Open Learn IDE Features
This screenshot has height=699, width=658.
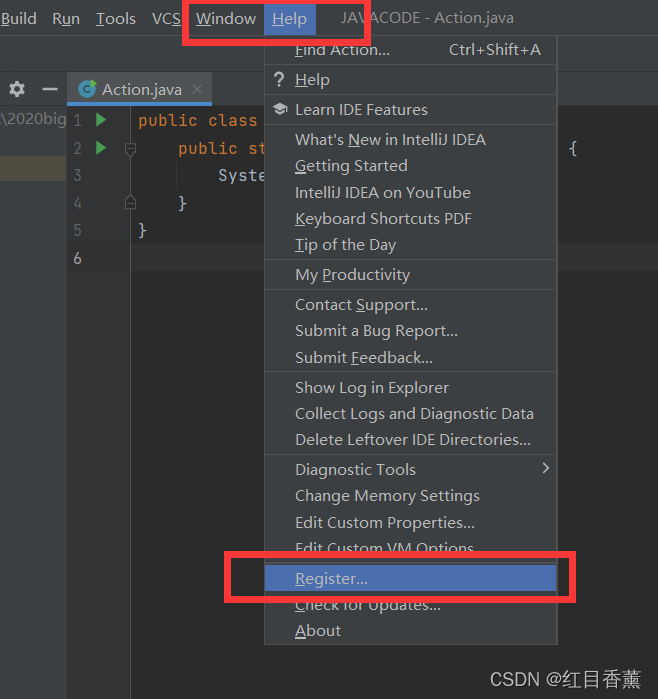coord(411,110)
